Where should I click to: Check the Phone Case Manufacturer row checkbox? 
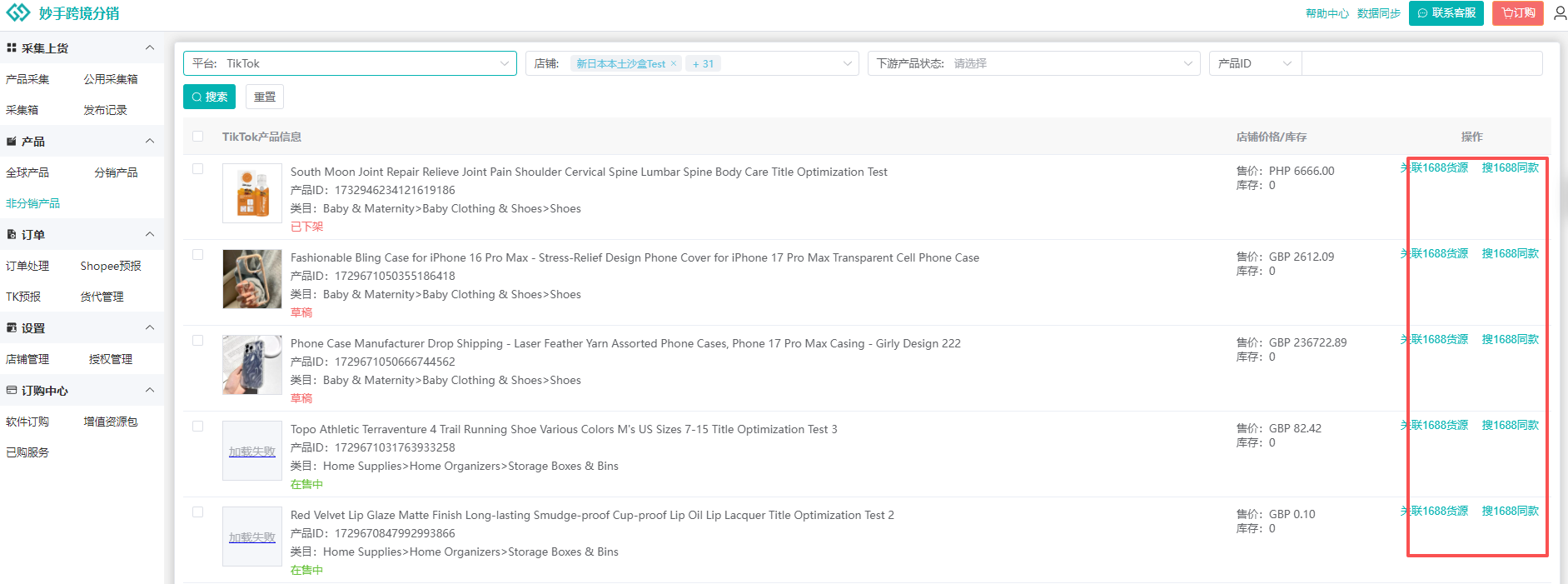(197, 340)
